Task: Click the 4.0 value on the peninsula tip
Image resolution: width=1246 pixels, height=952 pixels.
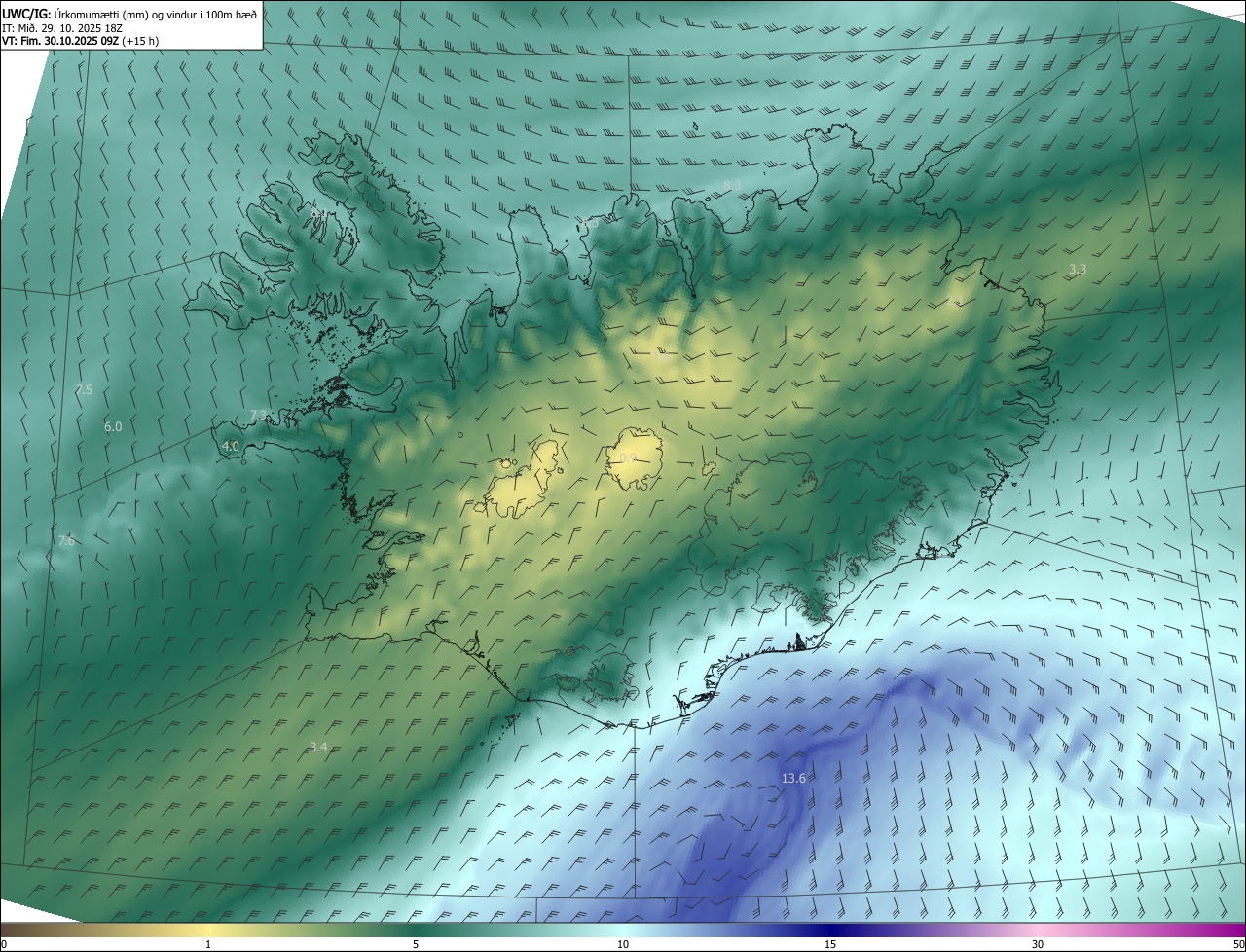Action: [x=231, y=446]
